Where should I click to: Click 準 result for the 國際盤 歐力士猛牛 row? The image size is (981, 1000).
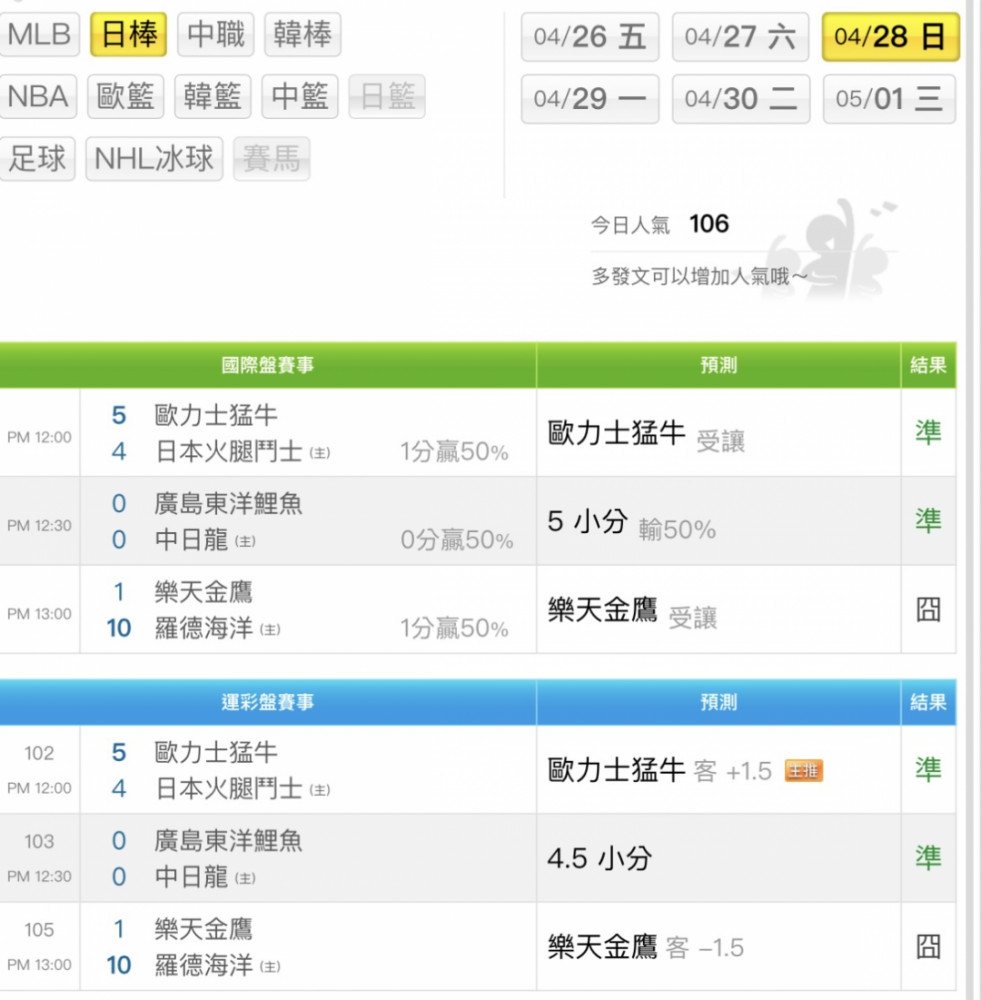tap(929, 432)
